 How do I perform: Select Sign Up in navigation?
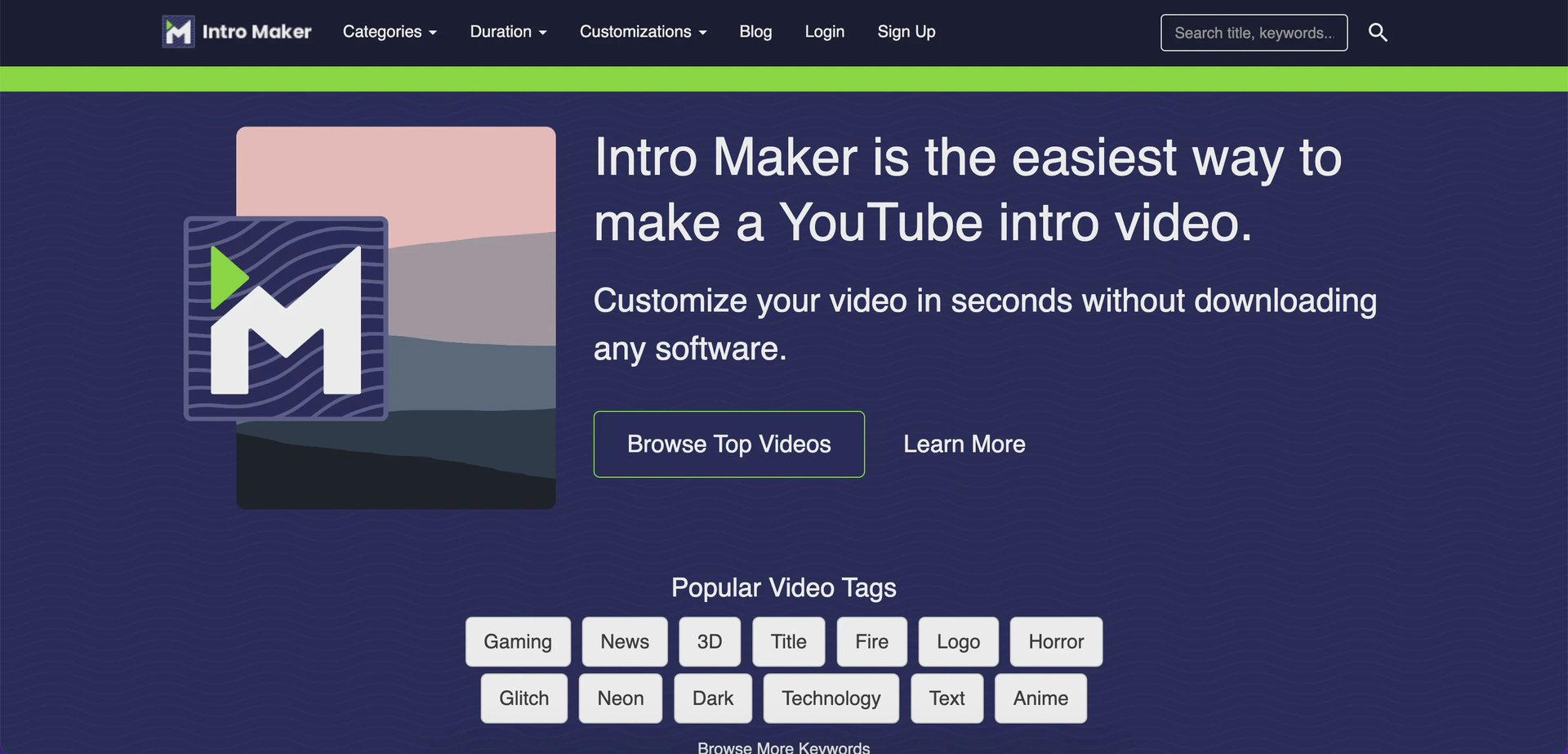(x=906, y=32)
